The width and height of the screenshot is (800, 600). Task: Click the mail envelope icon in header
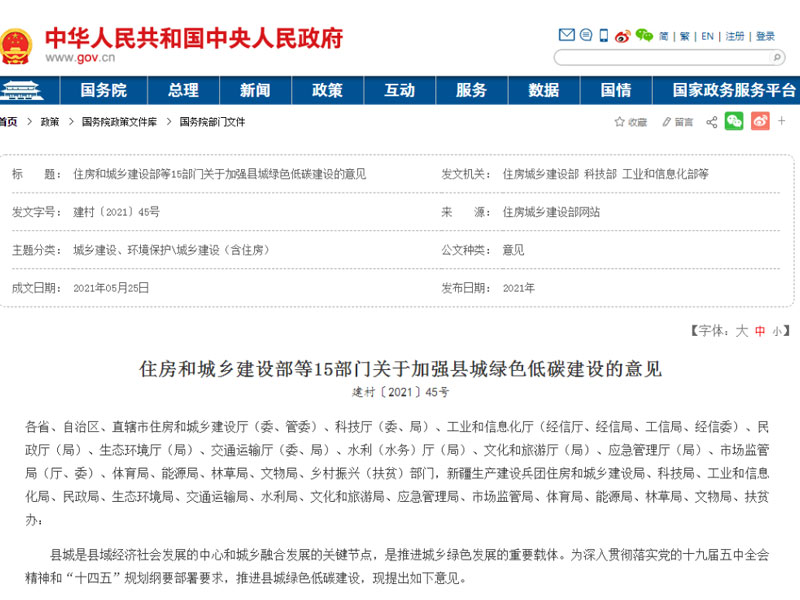click(567, 36)
